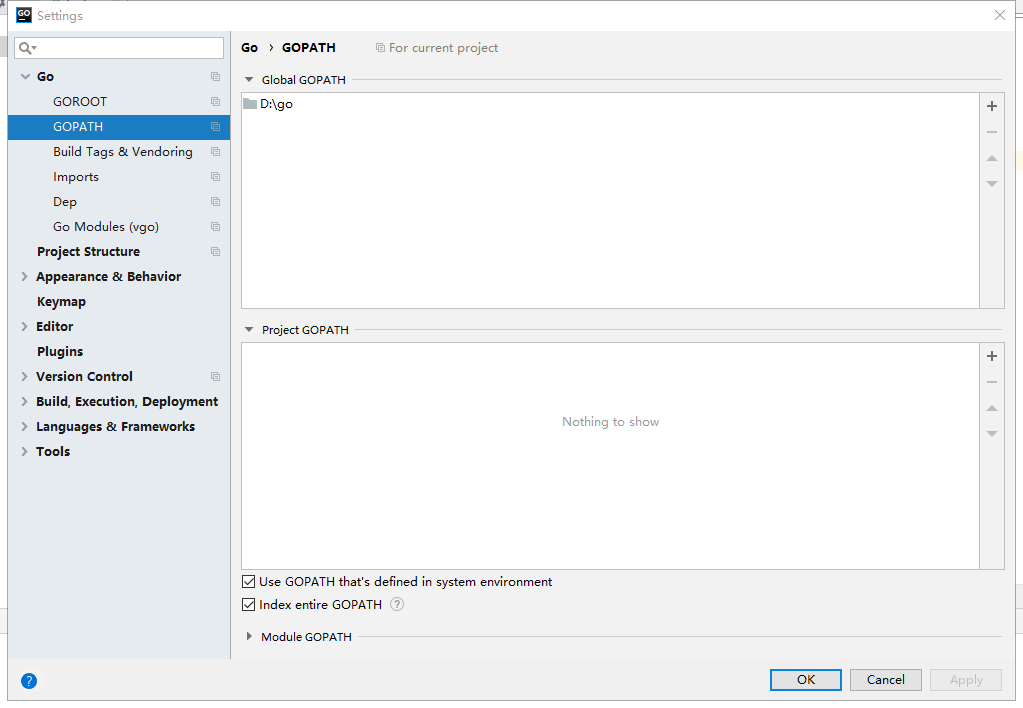Select the D:\go entry in Global GOPATH
Image resolution: width=1023 pixels, height=708 pixels.
(x=610, y=104)
